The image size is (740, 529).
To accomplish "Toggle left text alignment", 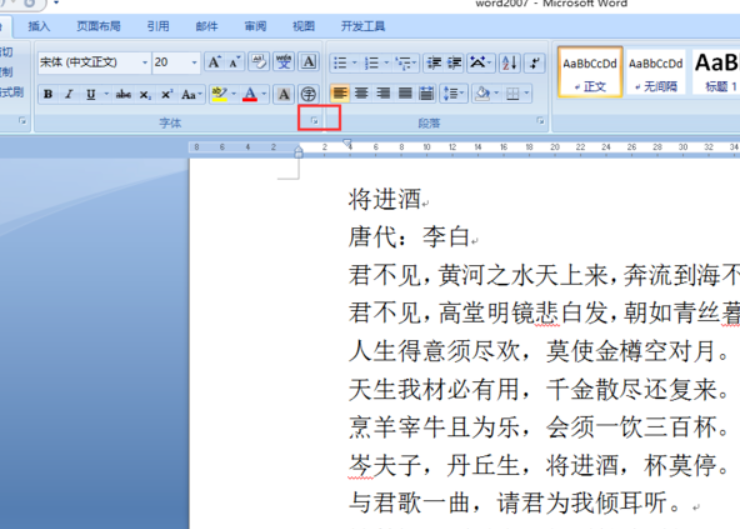I will point(340,93).
